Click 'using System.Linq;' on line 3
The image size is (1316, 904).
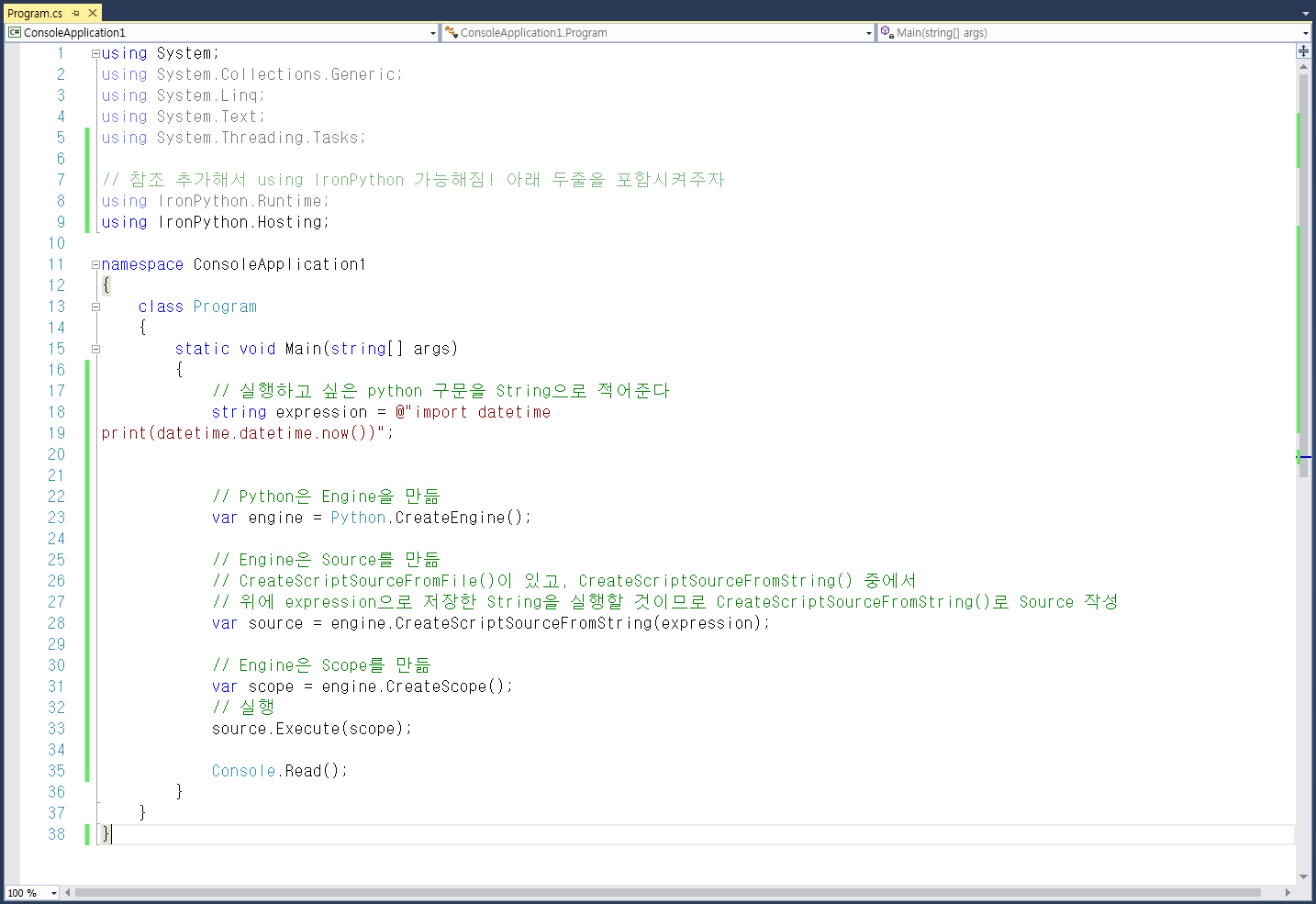(183, 95)
